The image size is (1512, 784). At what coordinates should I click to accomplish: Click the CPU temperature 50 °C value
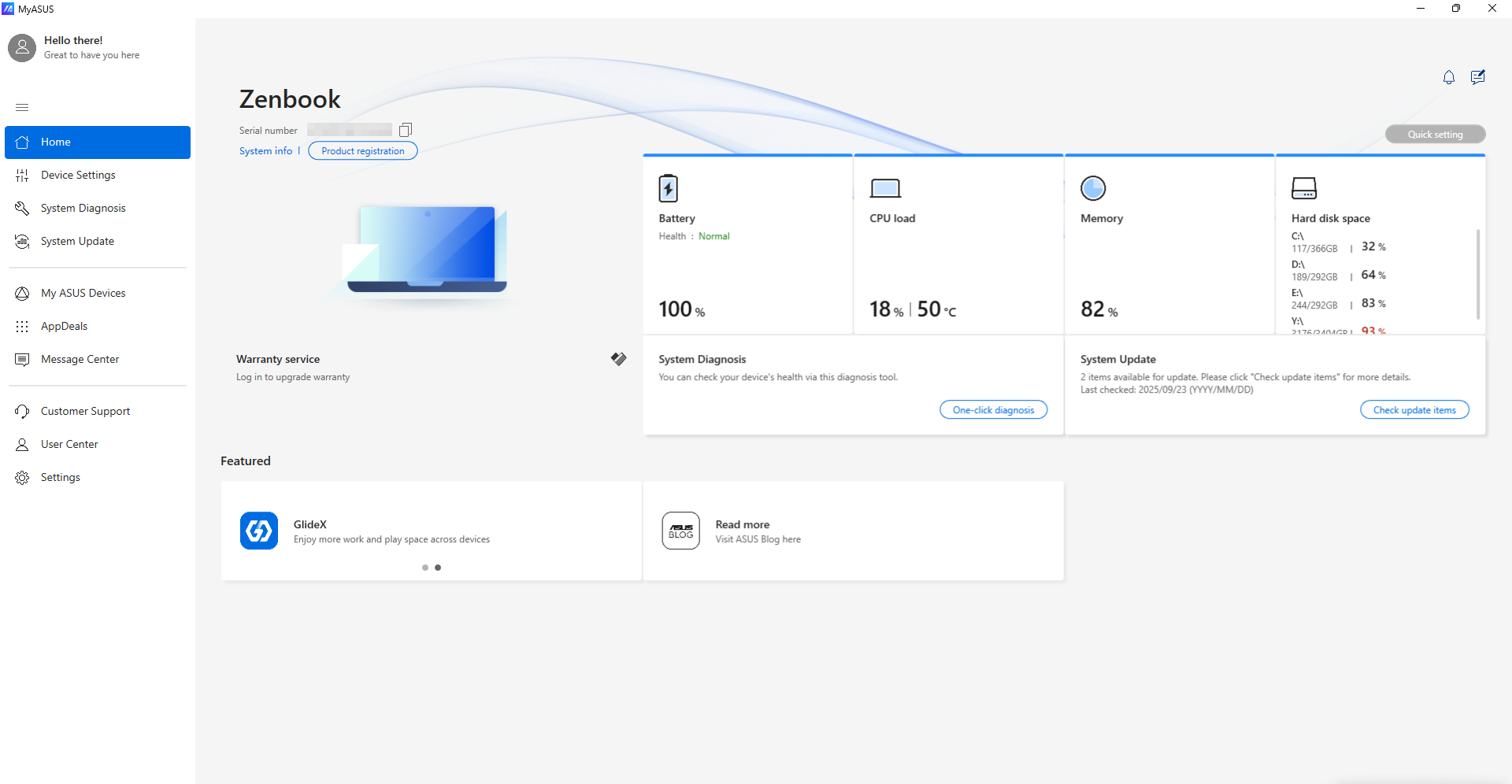(936, 309)
